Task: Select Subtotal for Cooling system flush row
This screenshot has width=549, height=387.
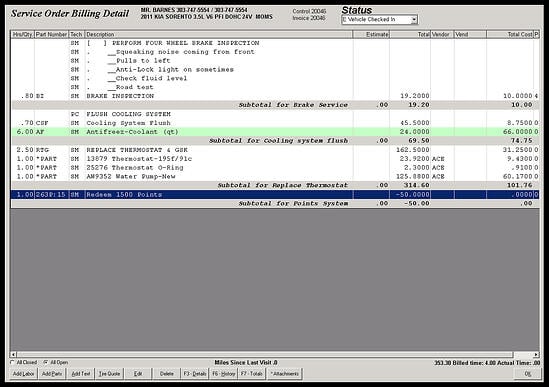Action: pos(275,140)
